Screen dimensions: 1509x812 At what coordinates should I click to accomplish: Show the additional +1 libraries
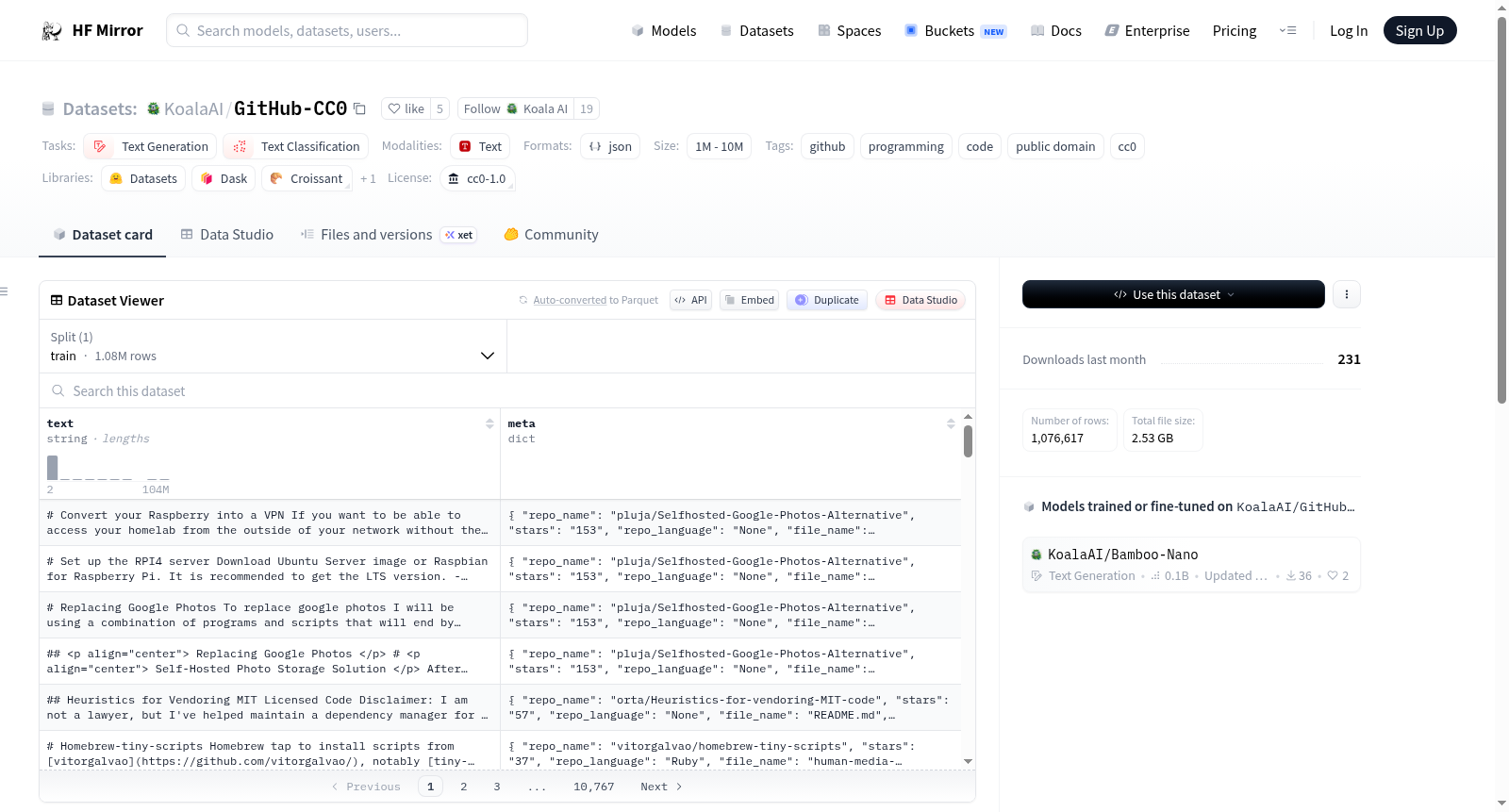coord(368,178)
